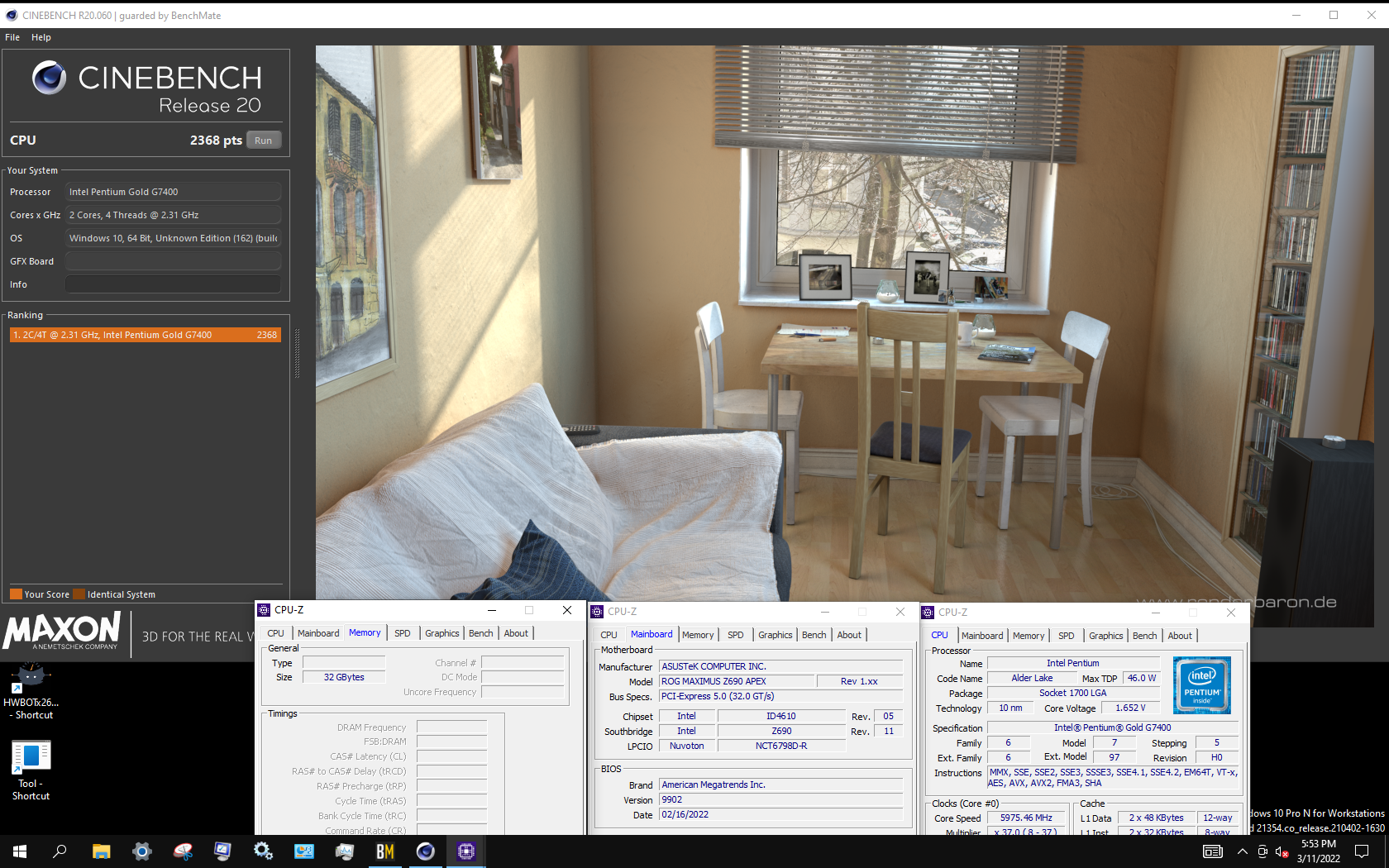Click the Info input field

[173, 284]
